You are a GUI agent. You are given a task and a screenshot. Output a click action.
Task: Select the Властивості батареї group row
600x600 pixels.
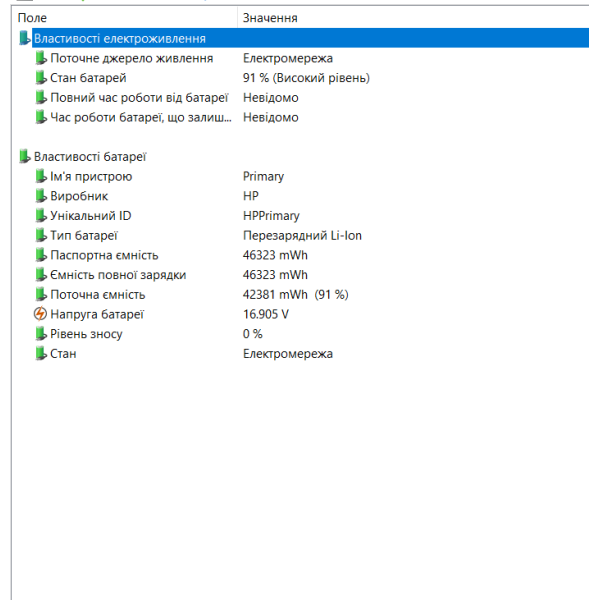[x=90, y=157]
